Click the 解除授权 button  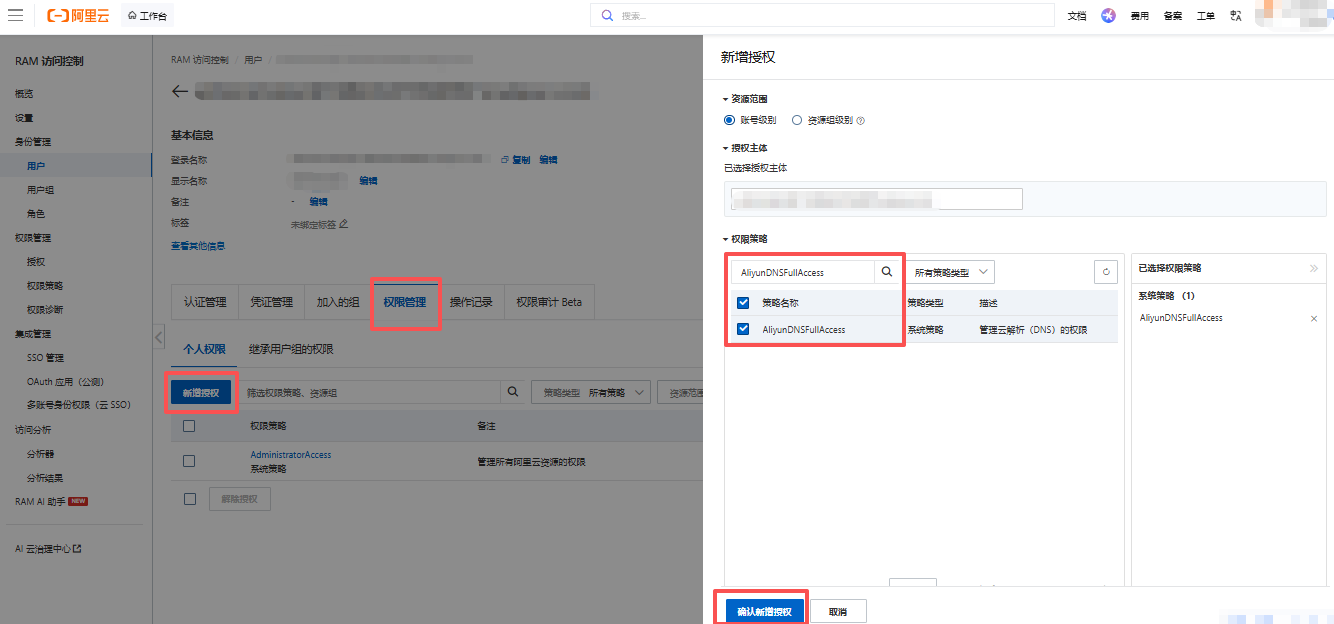(240, 499)
